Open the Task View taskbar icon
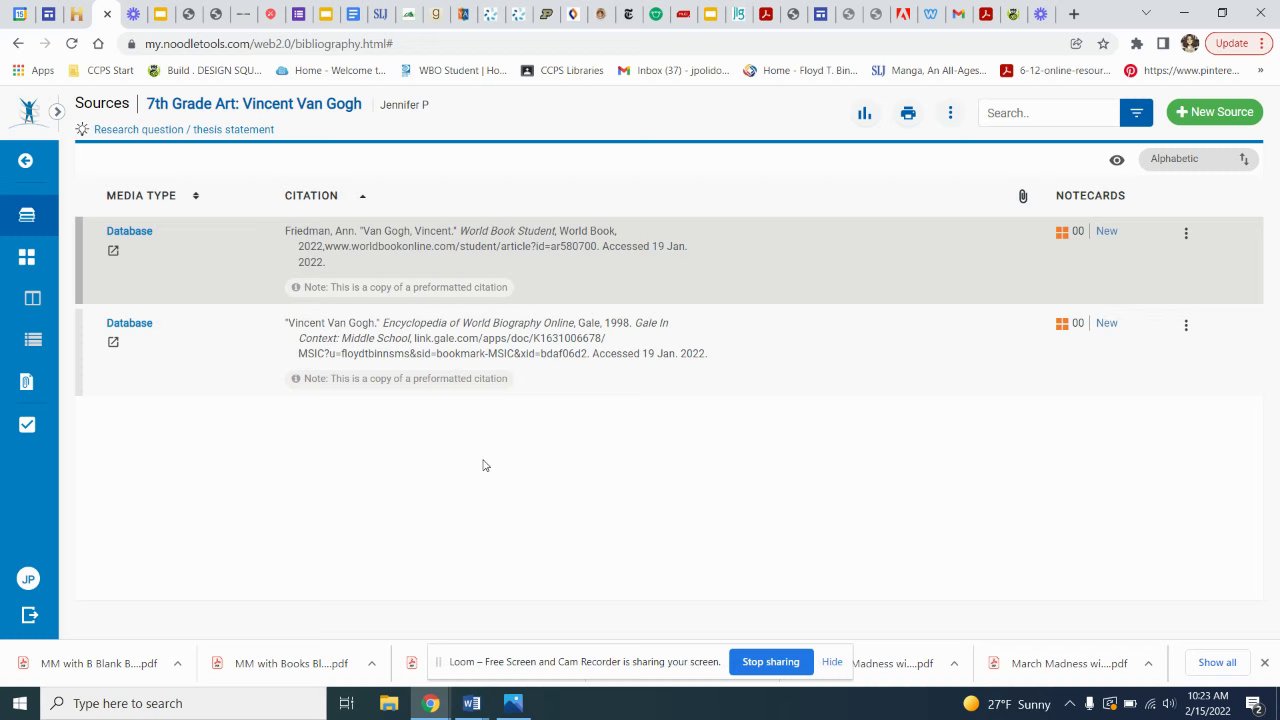This screenshot has width=1280, height=720. 346,703
